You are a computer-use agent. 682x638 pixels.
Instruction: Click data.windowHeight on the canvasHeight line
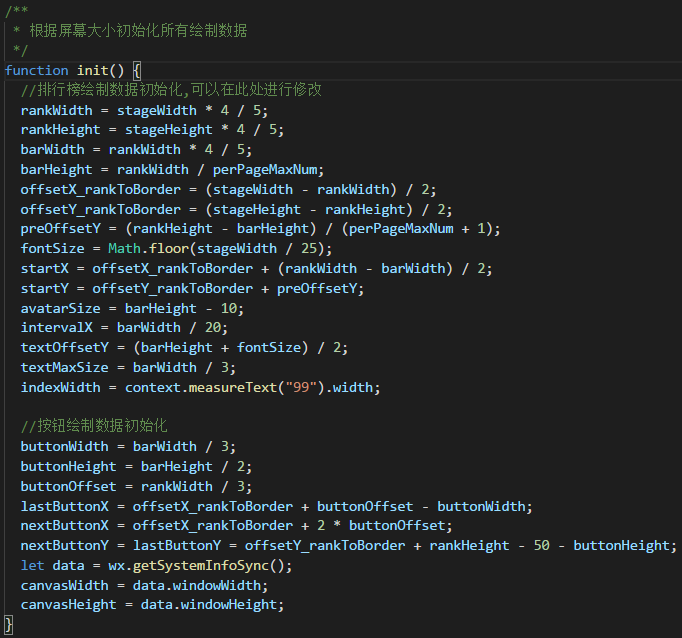[x=220, y=605]
